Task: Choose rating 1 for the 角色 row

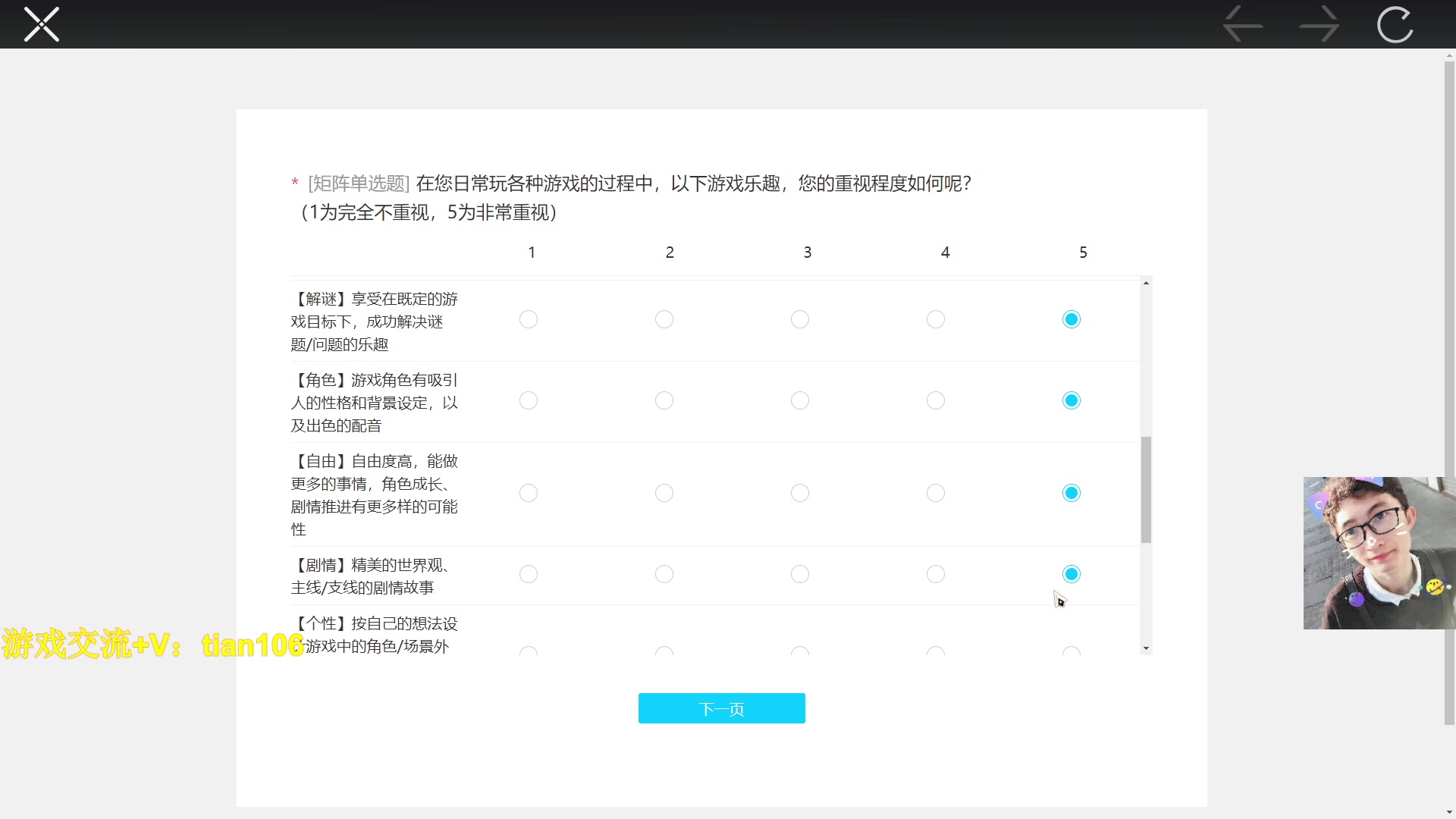Action: (529, 400)
